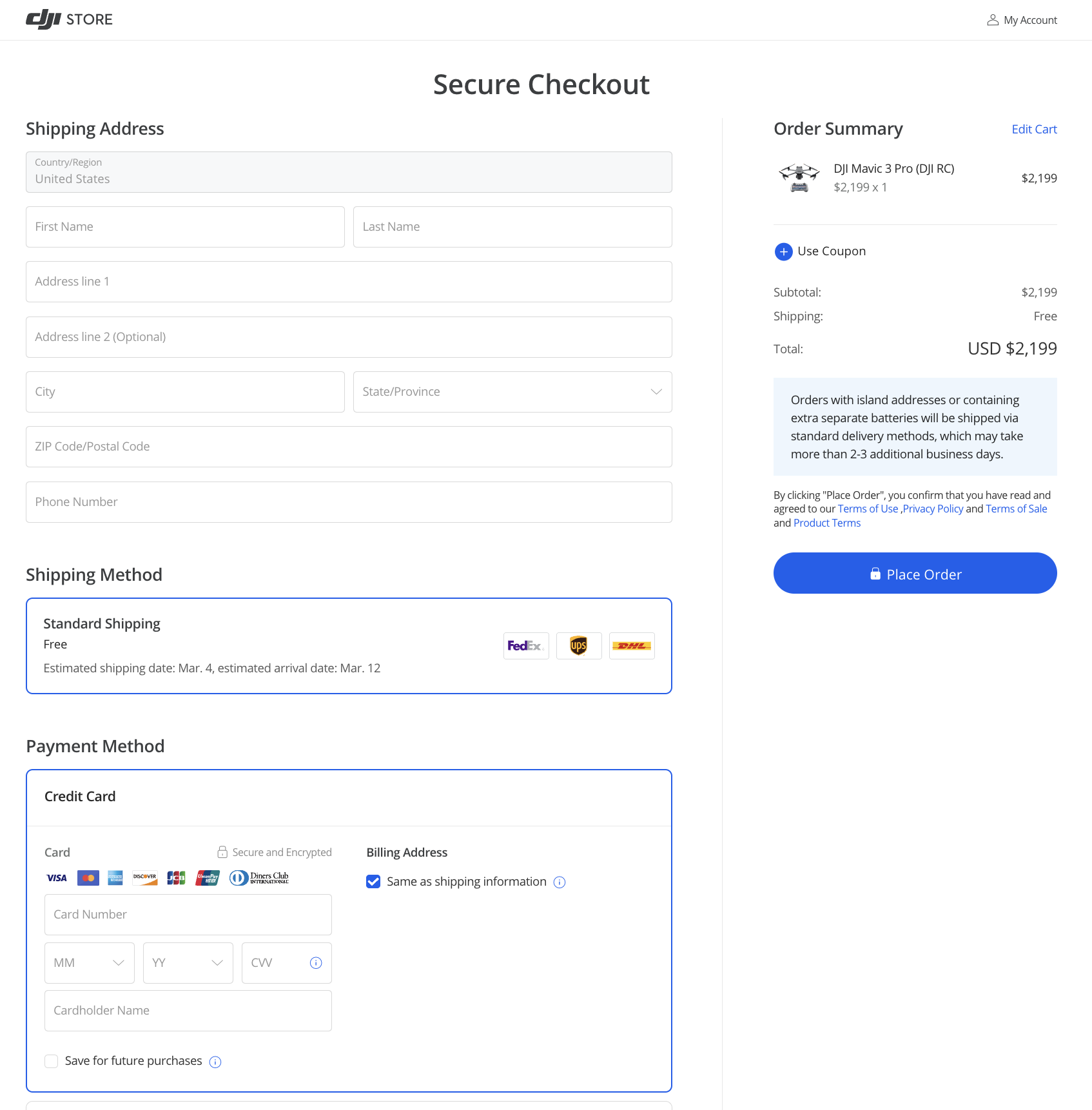The width and height of the screenshot is (1092, 1110).
Task: Show CVV help info icon
Action: pos(316,963)
